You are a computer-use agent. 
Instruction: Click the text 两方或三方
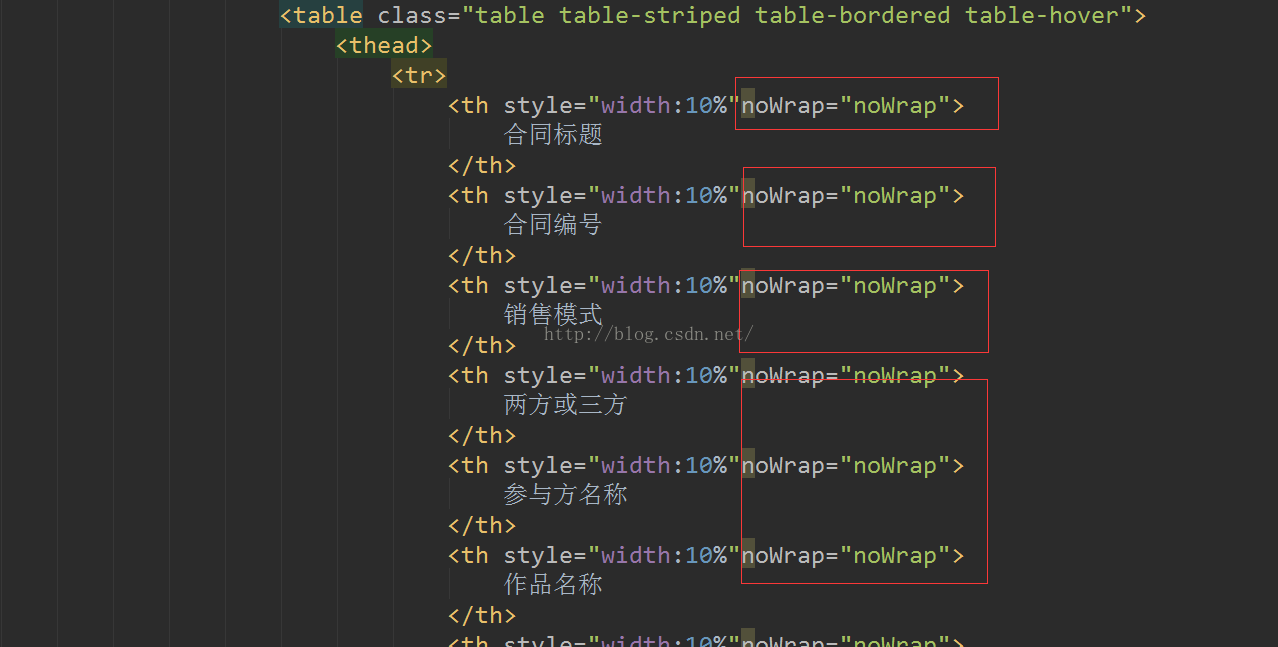point(566,405)
